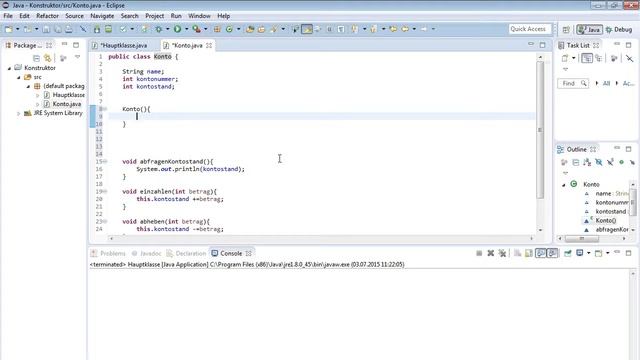Collapse the src folder node
This screenshot has height=360, width=640.
click(x=19, y=77)
